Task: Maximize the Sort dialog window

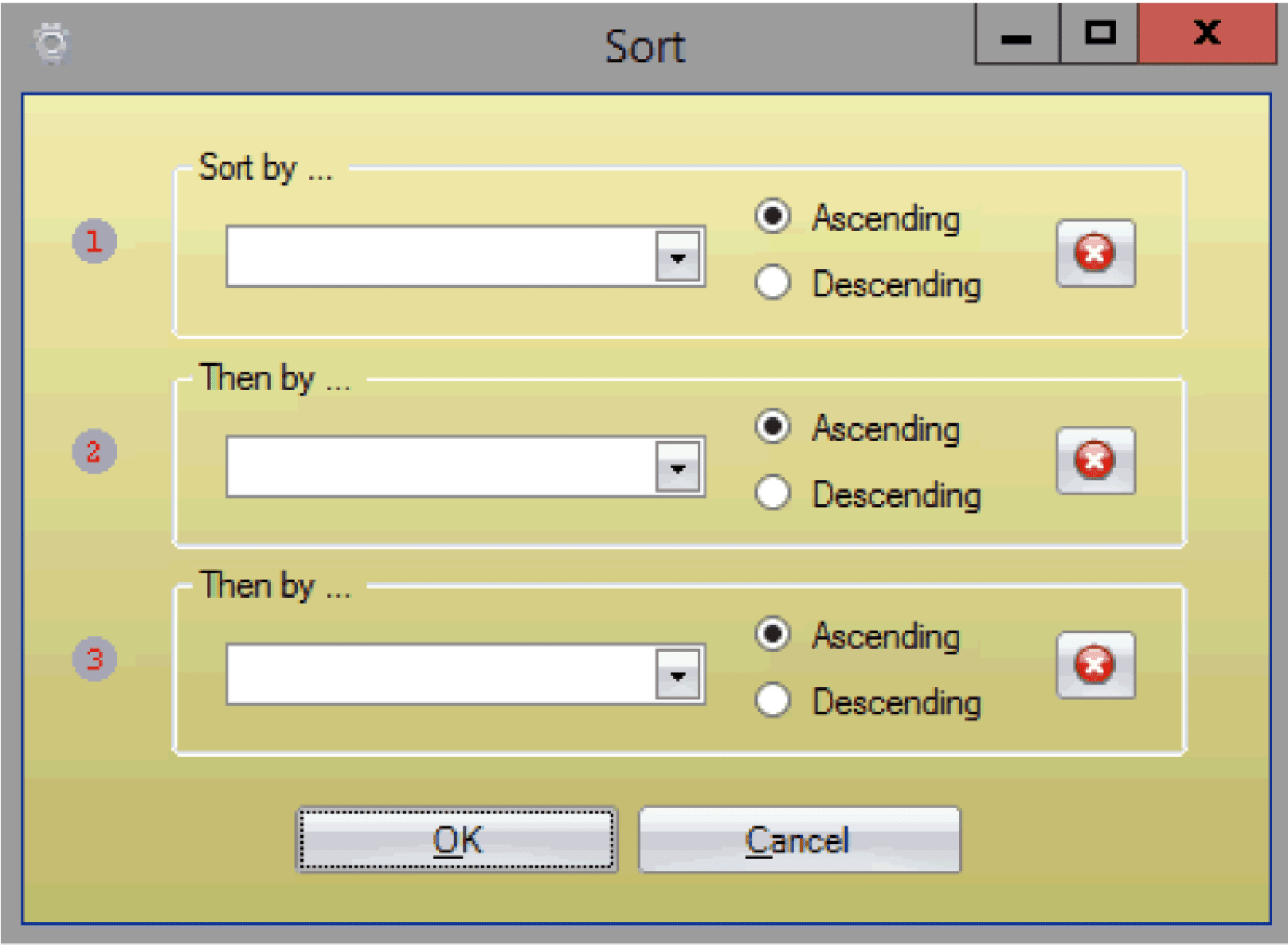Action: point(1099,33)
